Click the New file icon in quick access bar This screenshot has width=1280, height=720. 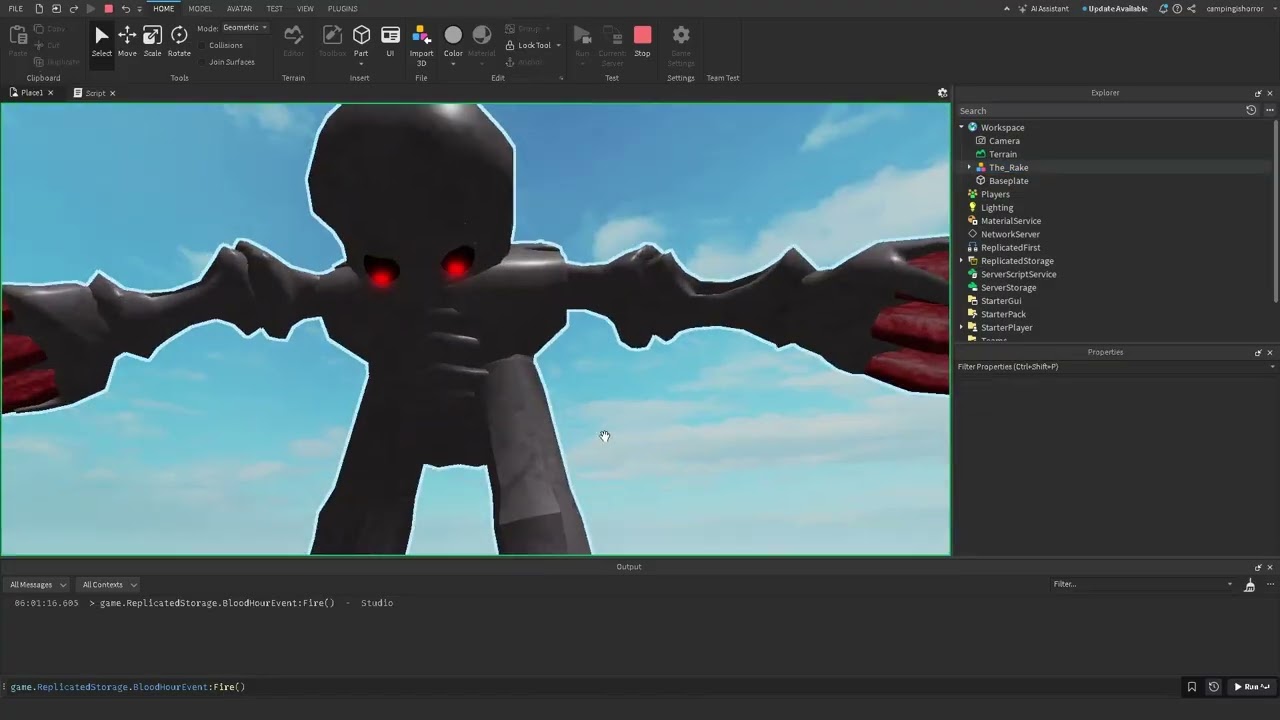click(x=39, y=9)
